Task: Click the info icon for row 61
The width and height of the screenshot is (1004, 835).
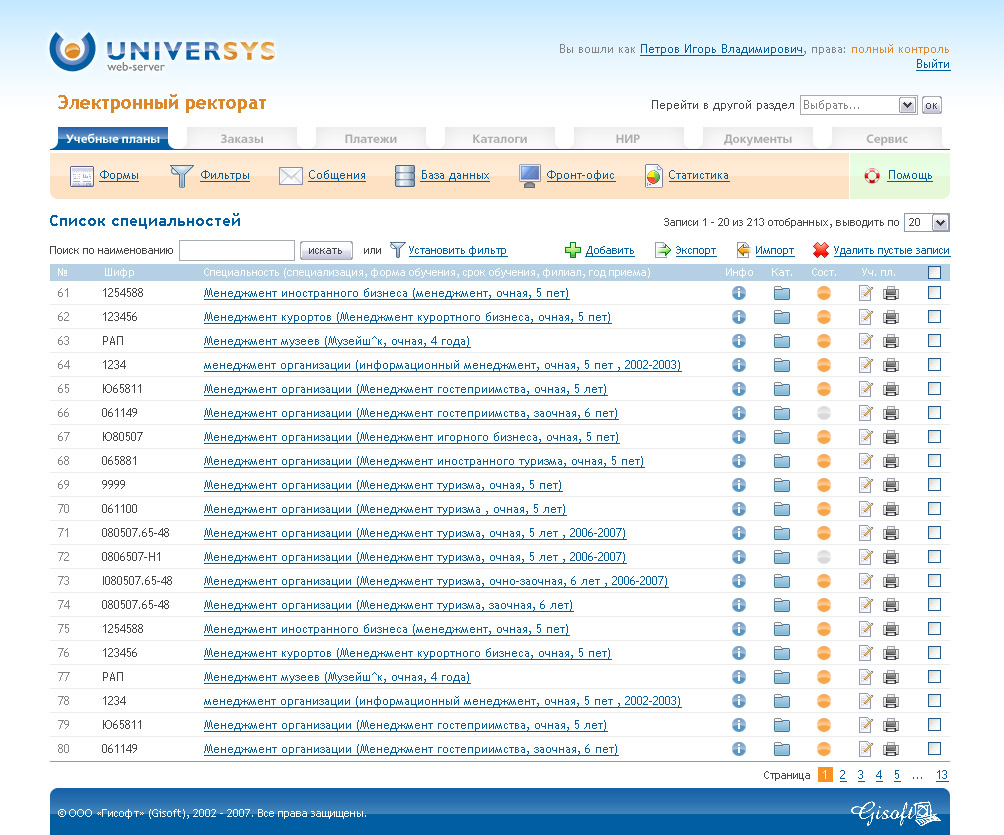Action: pos(739,293)
